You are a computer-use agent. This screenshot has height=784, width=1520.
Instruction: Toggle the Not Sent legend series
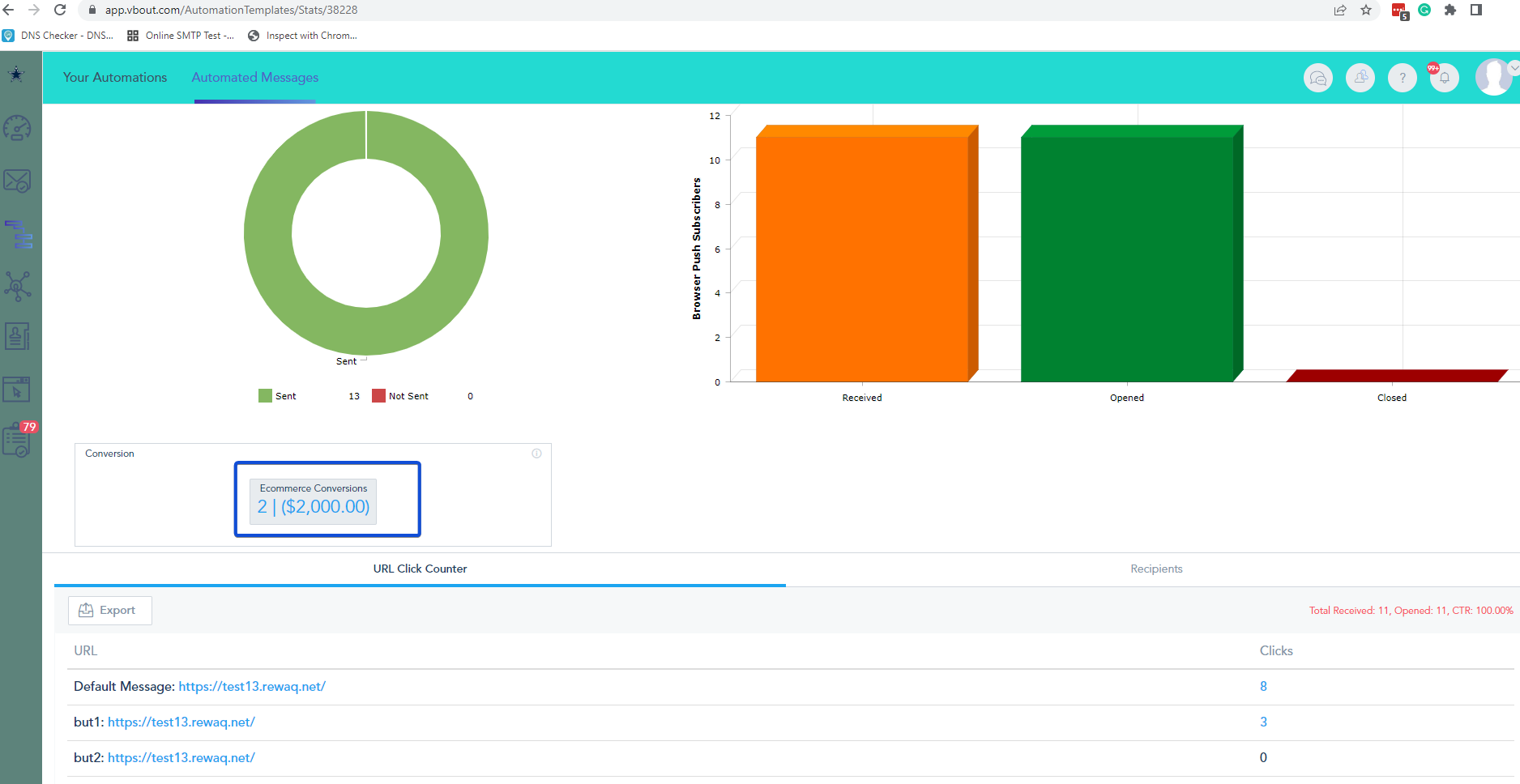point(400,396)
